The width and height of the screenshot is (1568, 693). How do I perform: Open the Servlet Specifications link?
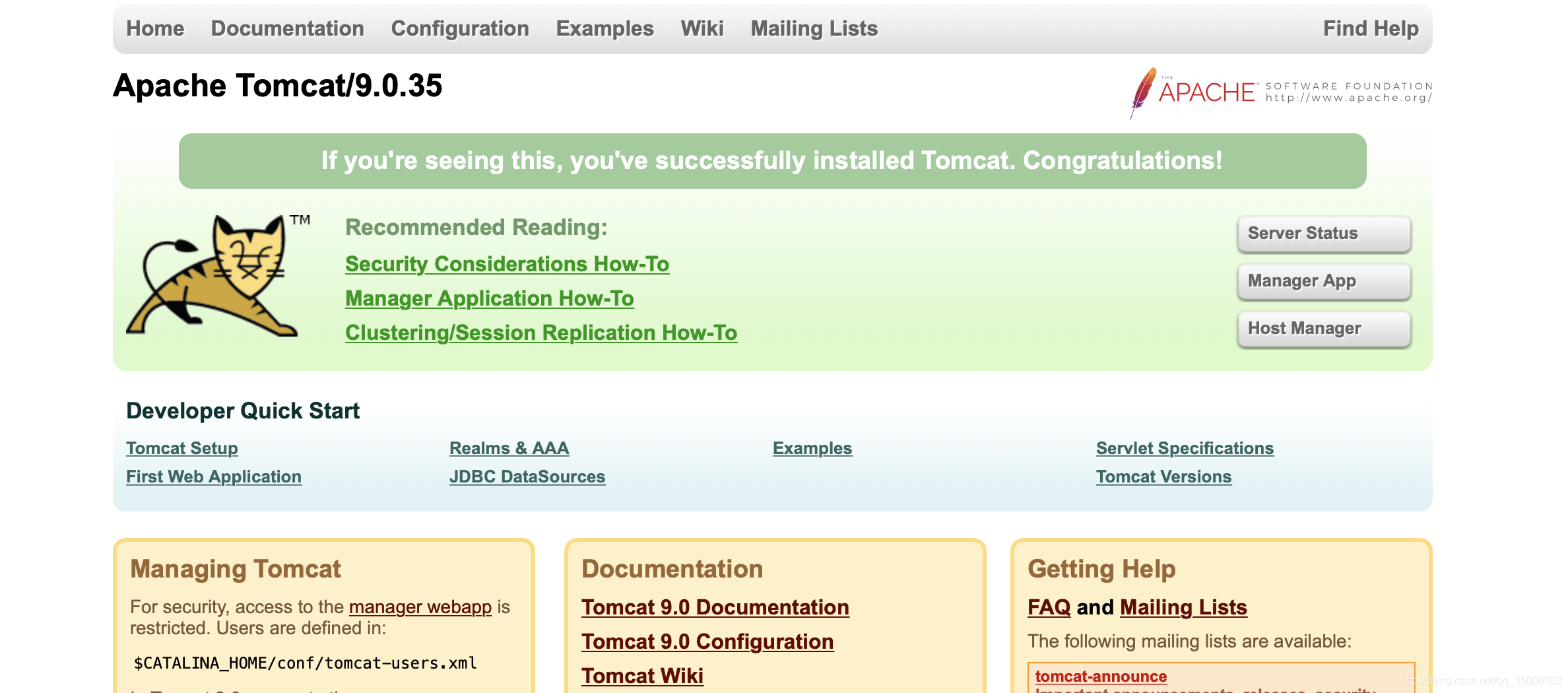[1185, 448]
